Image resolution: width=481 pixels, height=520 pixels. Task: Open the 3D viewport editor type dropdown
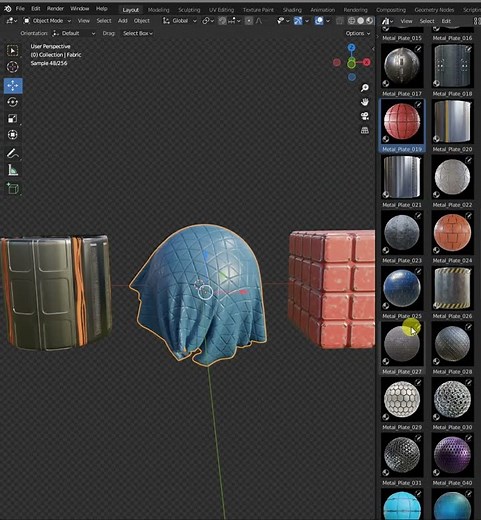click(x=12, y=21)
